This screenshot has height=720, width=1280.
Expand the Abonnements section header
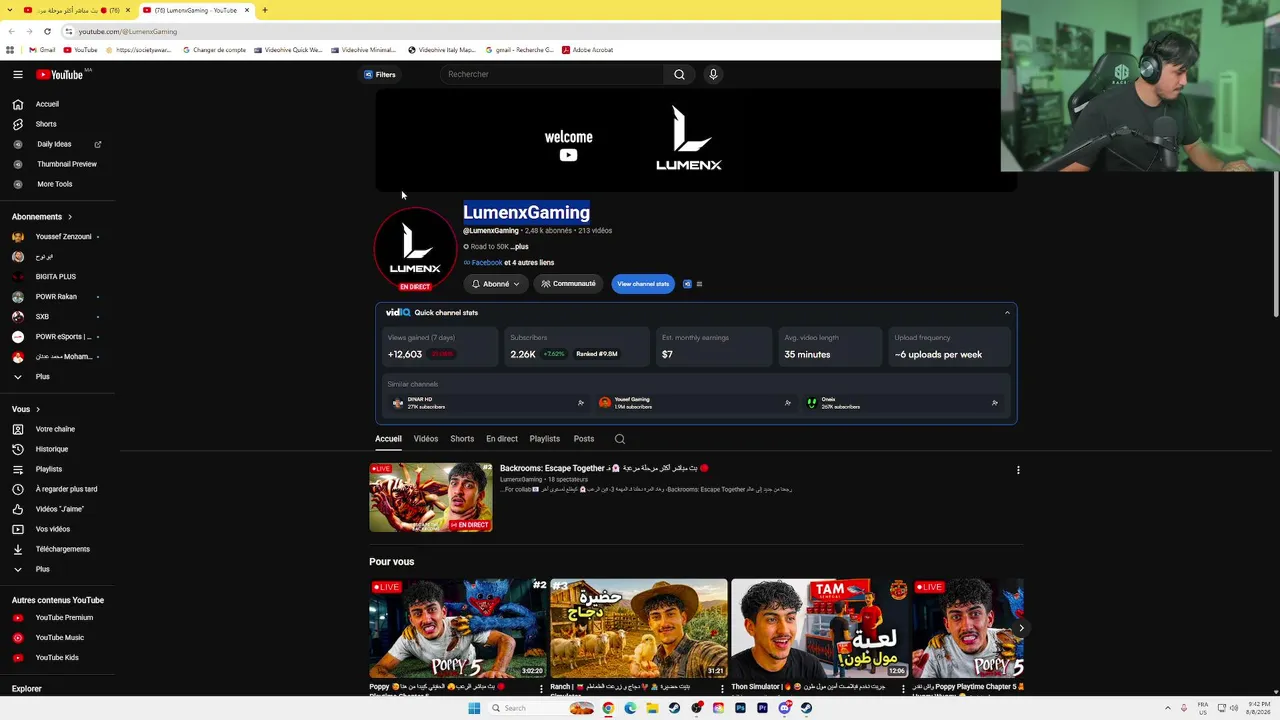(x=42, y=217)
